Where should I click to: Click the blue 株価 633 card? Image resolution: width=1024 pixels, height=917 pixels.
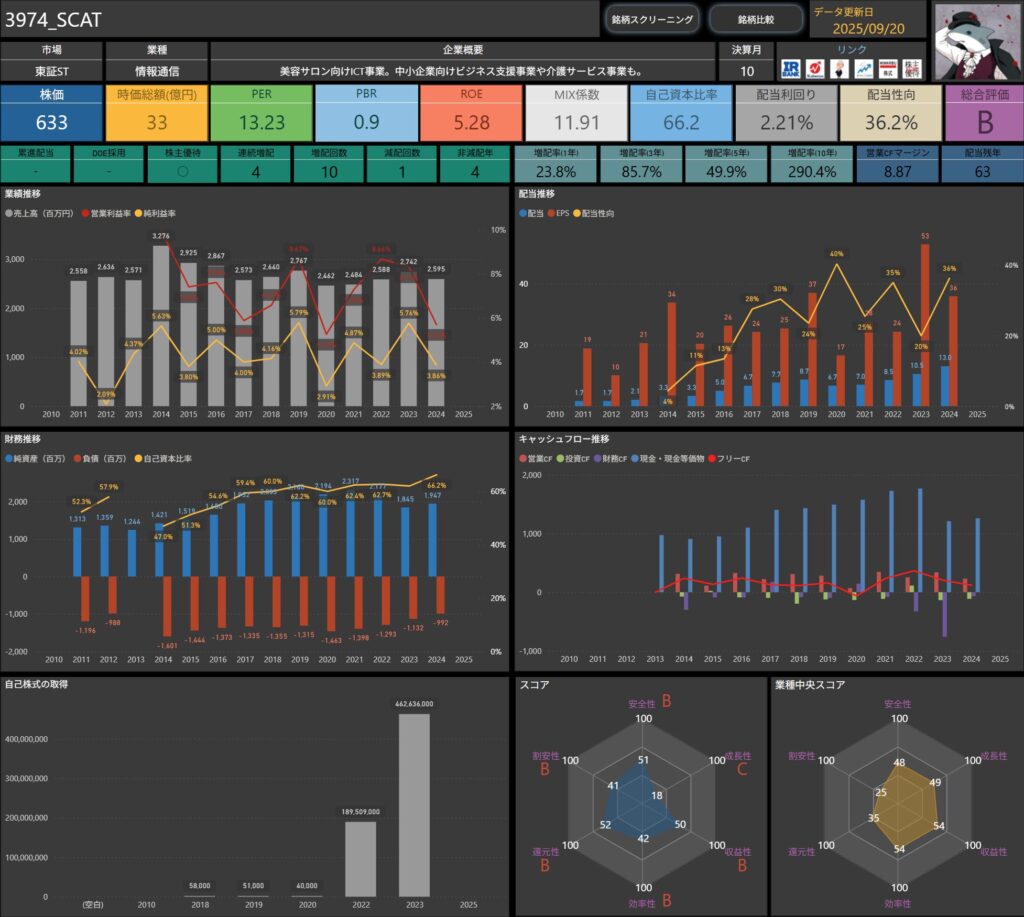(x=52, y=113)
